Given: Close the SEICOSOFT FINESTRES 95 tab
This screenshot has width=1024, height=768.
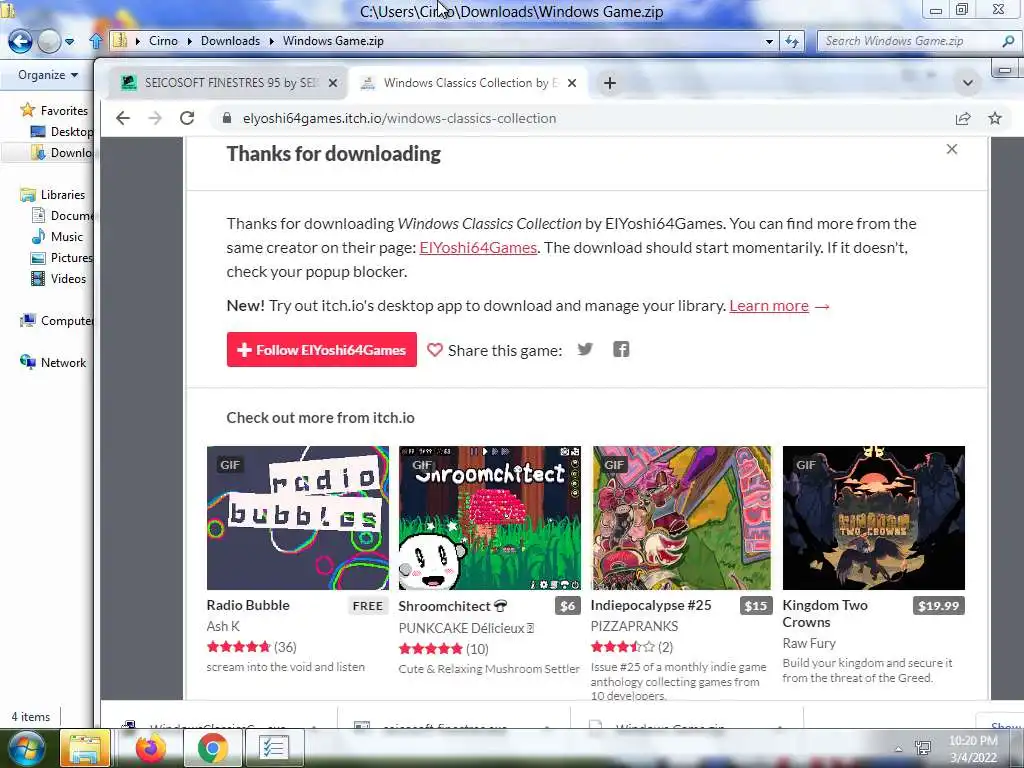Looking at the screenshot, I should click(333, 83).
